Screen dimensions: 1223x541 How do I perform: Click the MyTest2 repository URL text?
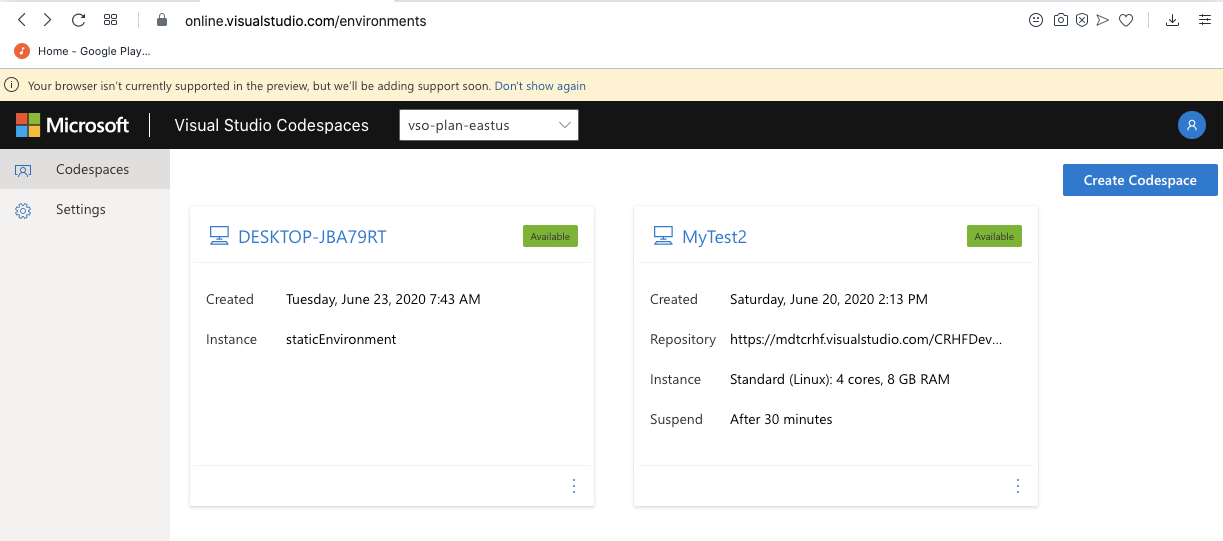pos(866,339)
